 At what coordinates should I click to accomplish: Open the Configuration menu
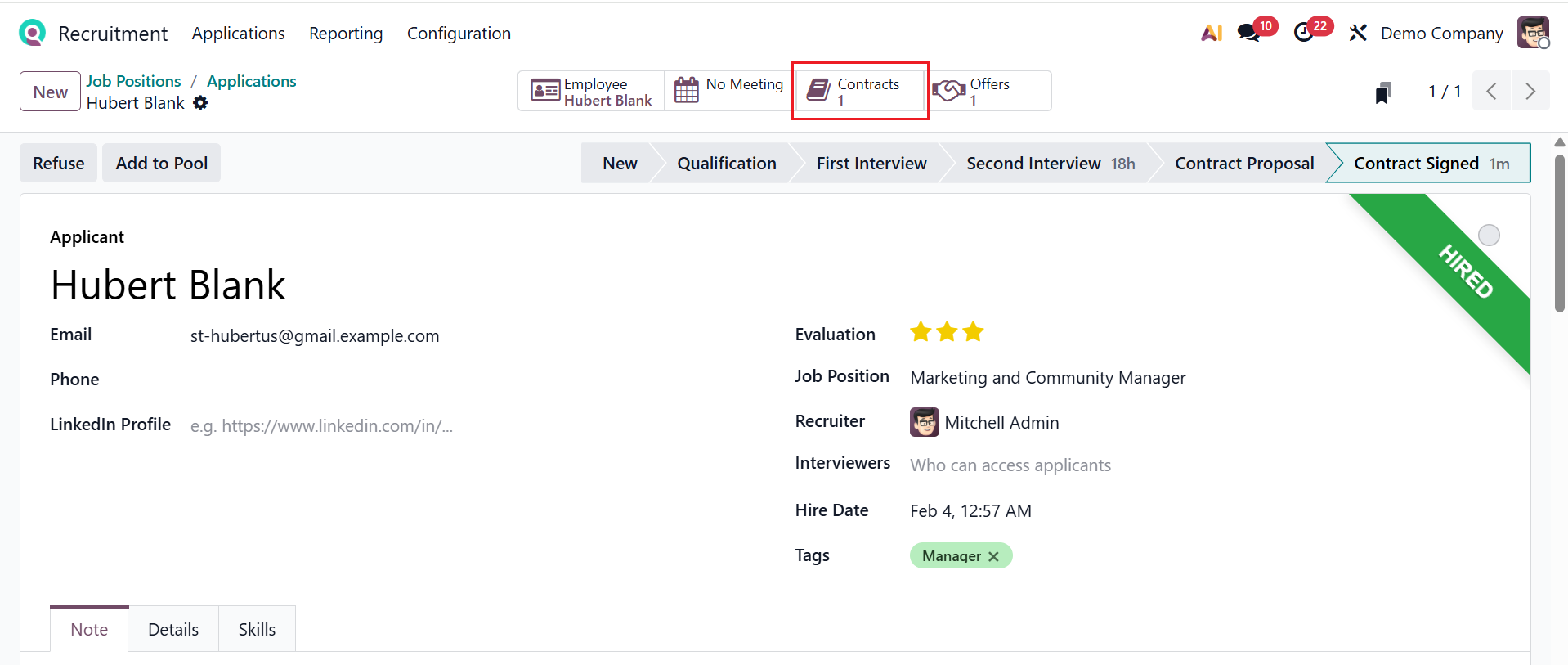(459, 34)
